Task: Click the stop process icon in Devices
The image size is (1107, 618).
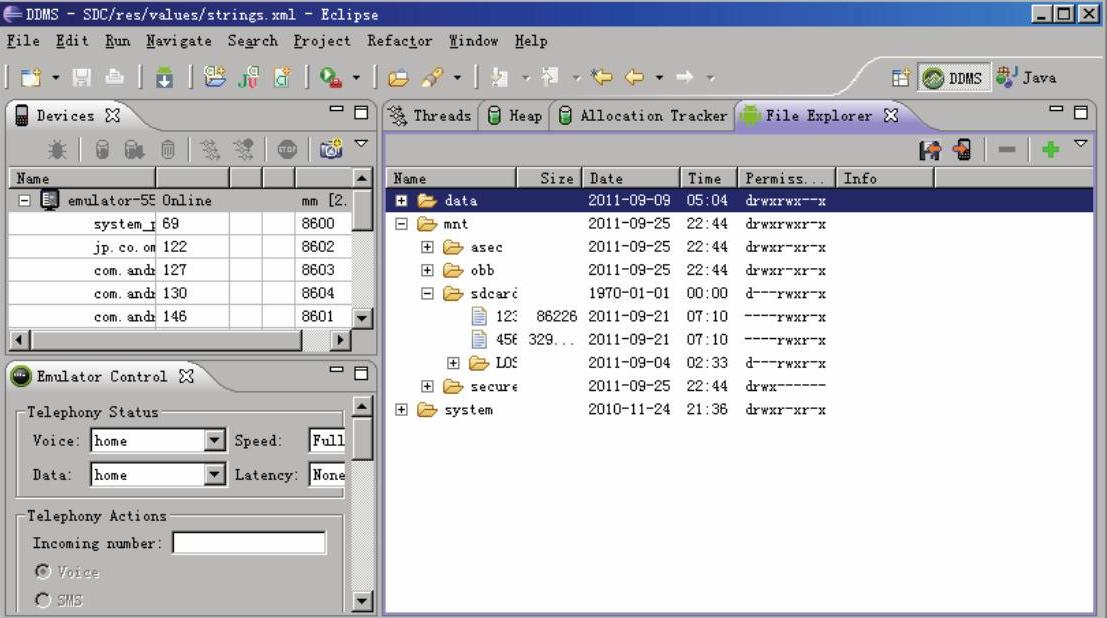Action: click(x=288, y=150)
